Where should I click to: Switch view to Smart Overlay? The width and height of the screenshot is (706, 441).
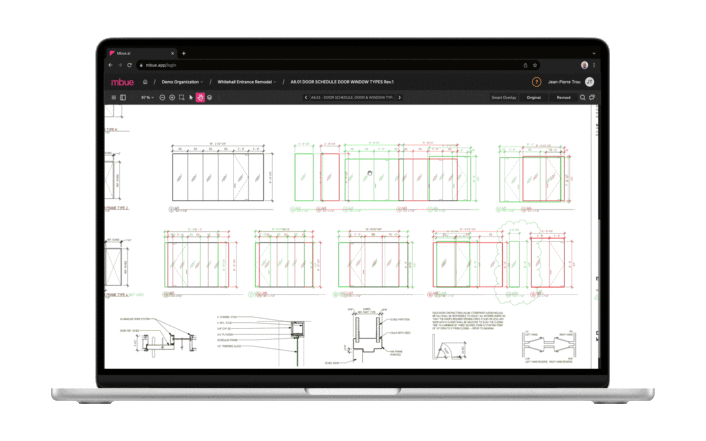point(503,98)
